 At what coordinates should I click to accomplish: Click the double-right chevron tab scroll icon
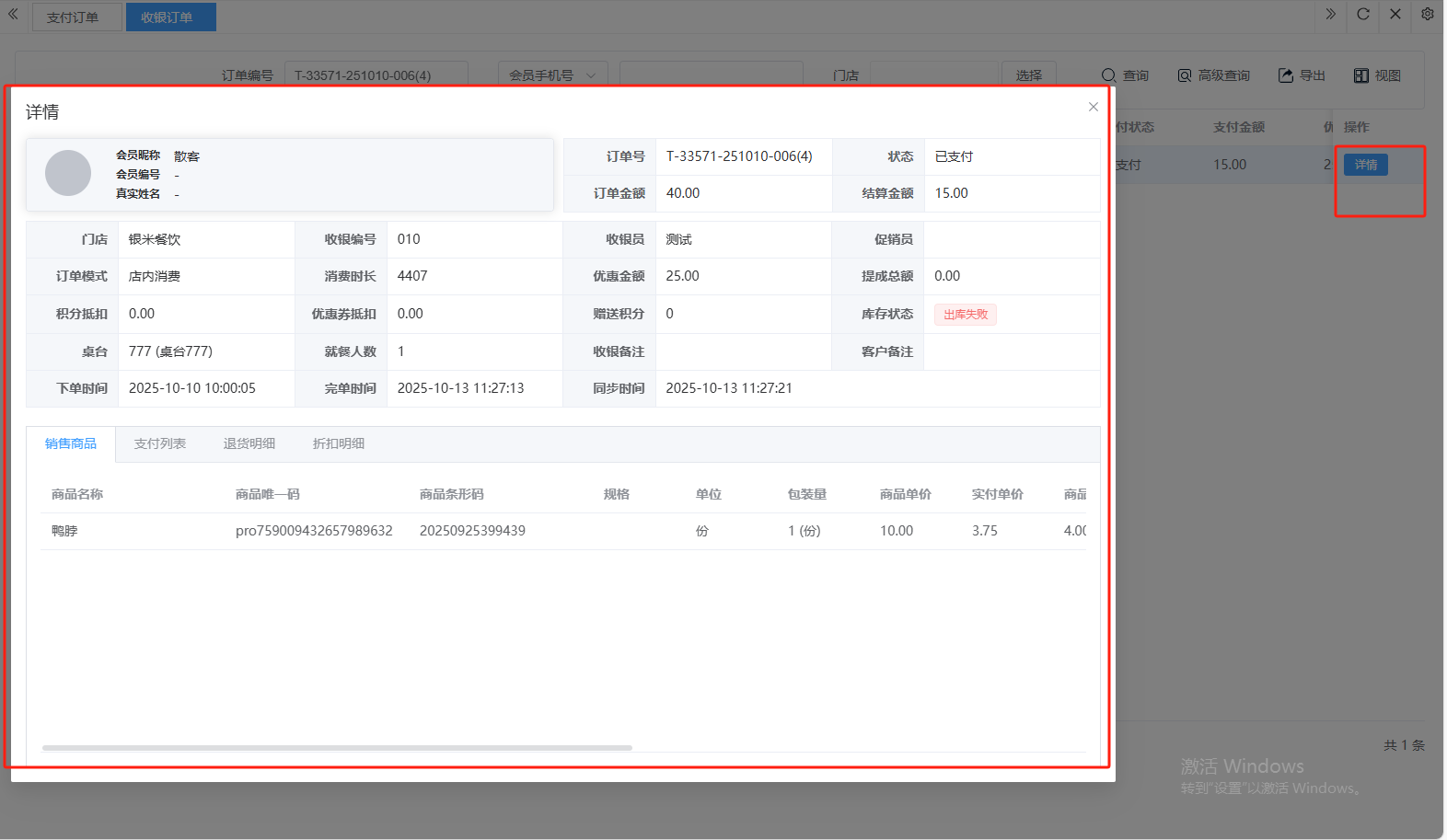tap(1330, 15)
